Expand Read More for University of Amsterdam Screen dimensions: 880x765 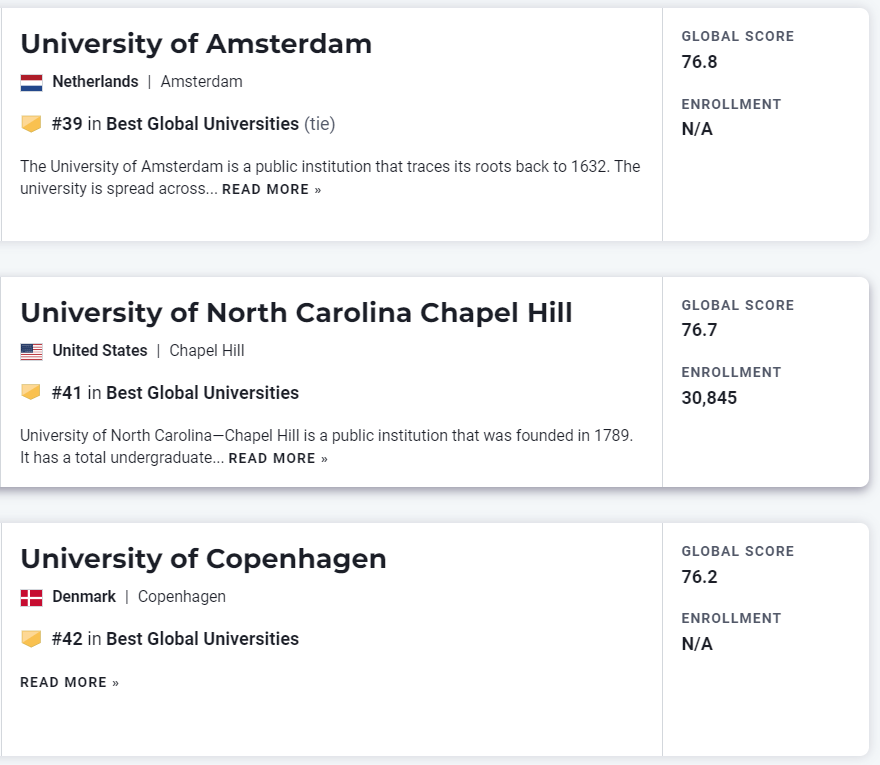pyautogui.click(x=271, y=190)
